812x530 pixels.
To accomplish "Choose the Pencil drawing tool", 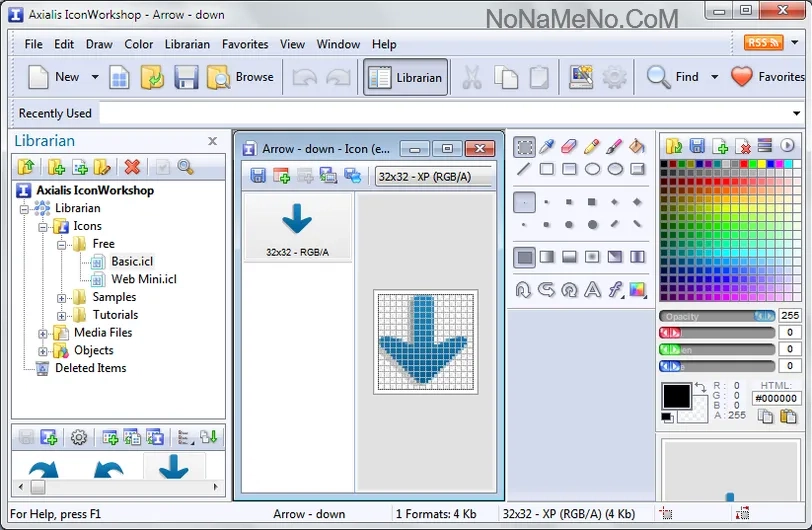I will pos(592,147).
